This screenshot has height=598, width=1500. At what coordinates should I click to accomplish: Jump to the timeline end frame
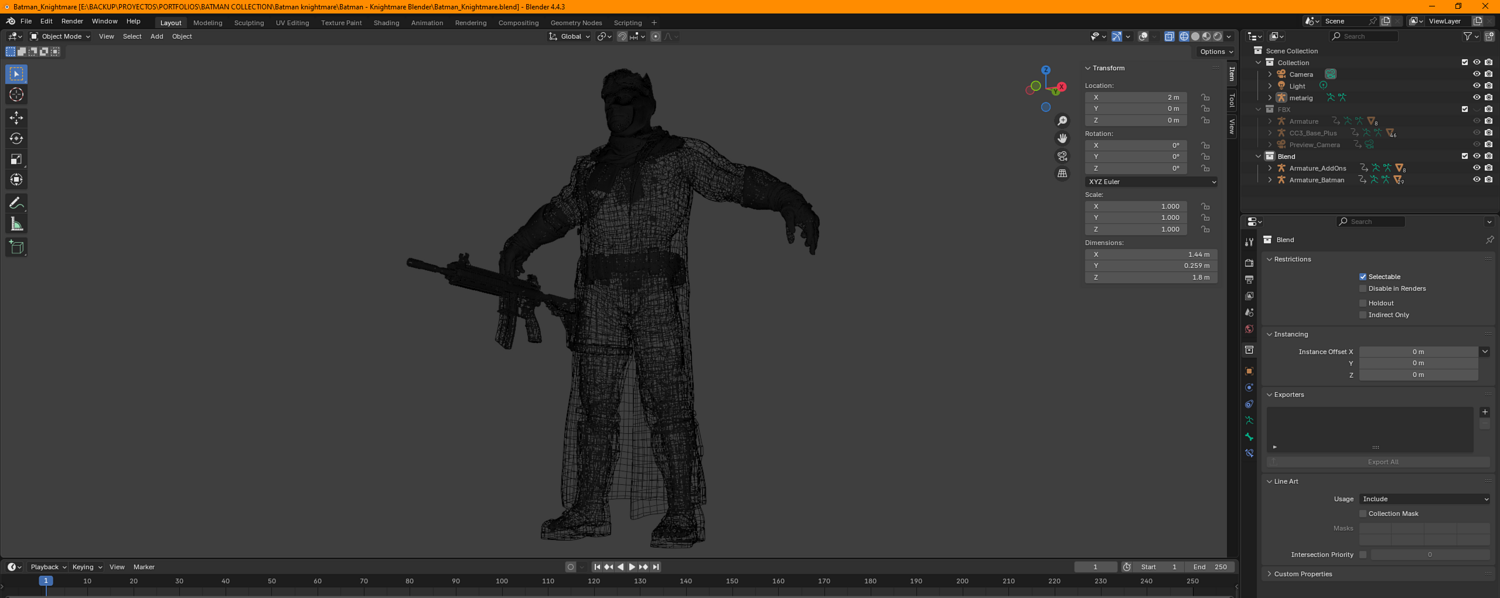656,567
